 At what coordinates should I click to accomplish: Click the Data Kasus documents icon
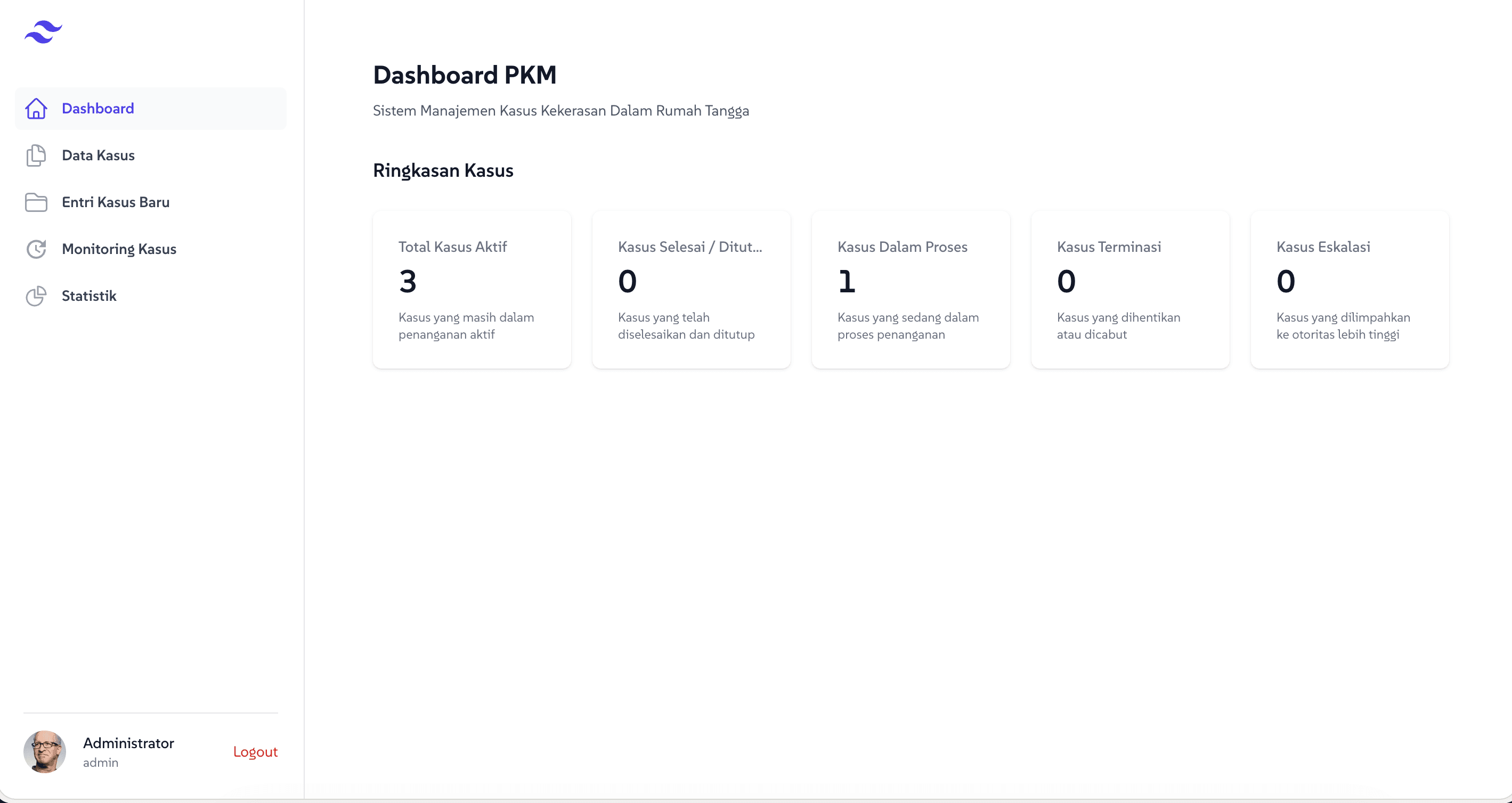point(36,155)
